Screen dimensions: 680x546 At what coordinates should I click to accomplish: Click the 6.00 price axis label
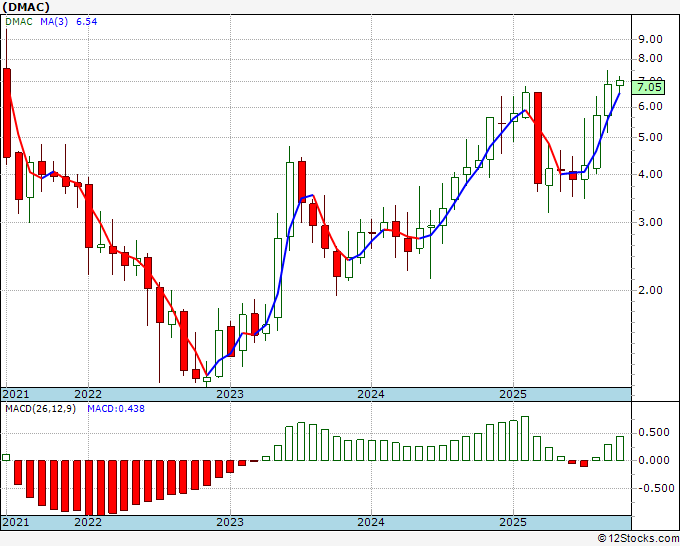(651, 107)
